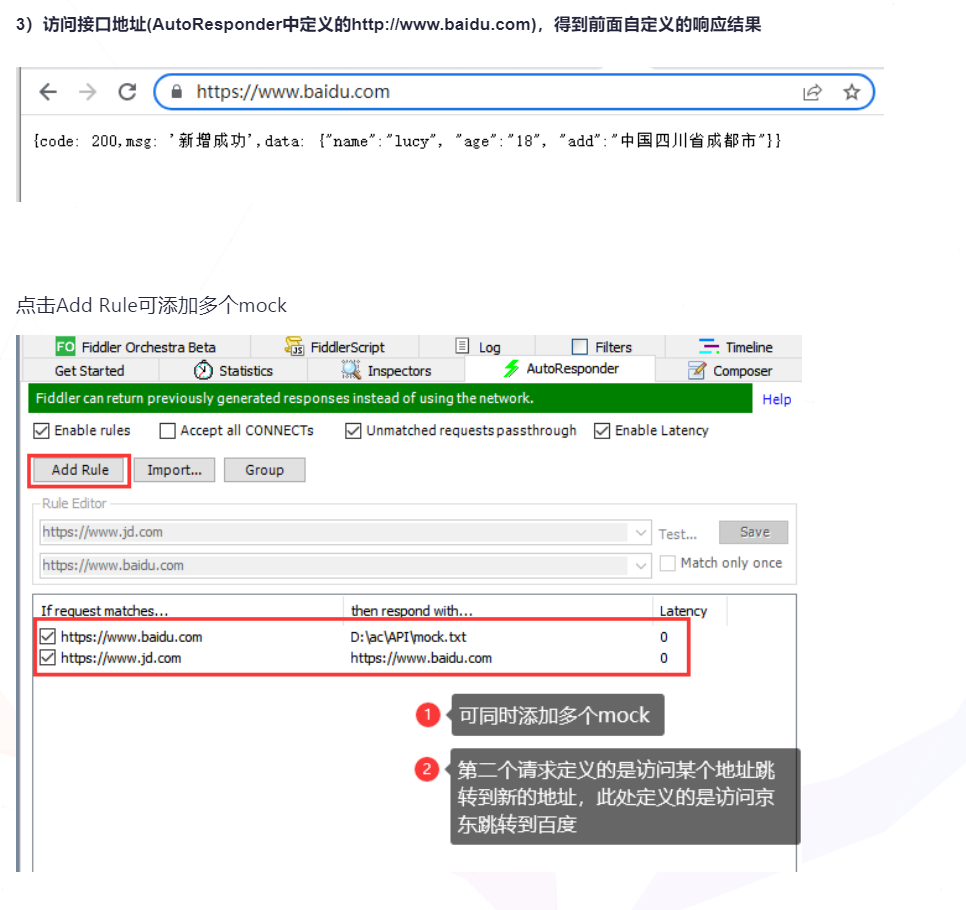Switch to the Statistics tab
Screen dimensions: 966x910
[x=233, y=371]
